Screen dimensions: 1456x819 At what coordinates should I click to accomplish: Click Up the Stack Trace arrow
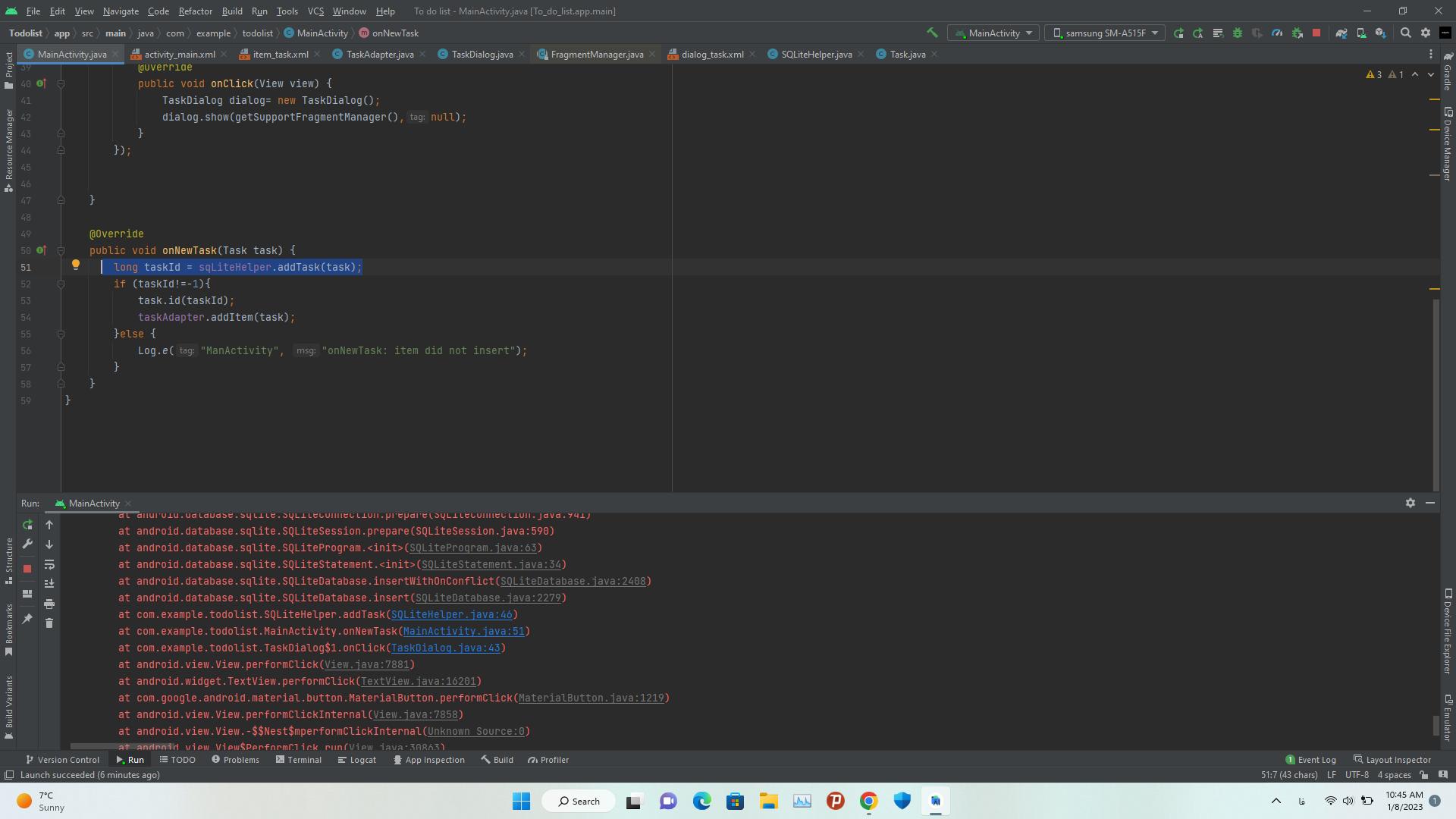point(49,525)
